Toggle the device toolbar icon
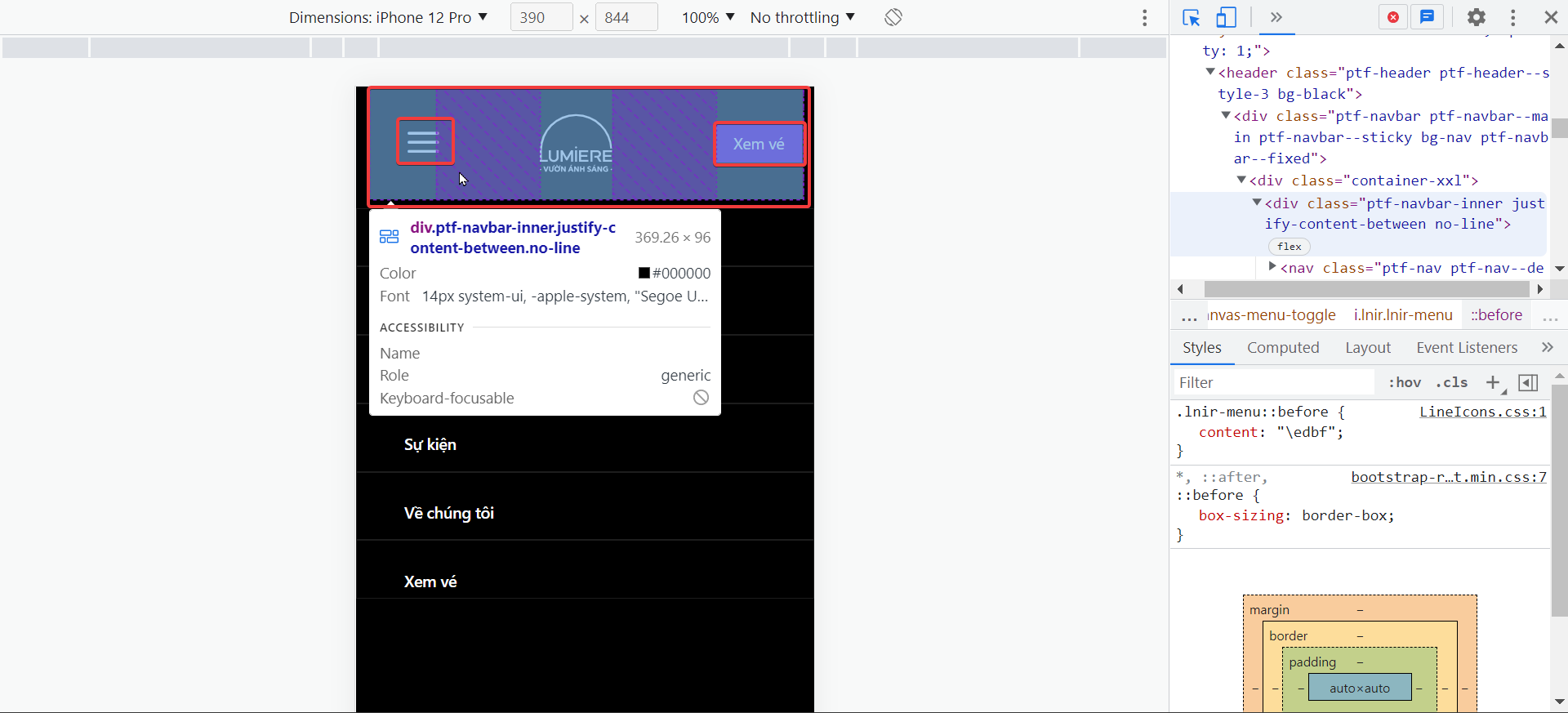Screen dimensions: 1568x713 click(x=1226, y=17)
